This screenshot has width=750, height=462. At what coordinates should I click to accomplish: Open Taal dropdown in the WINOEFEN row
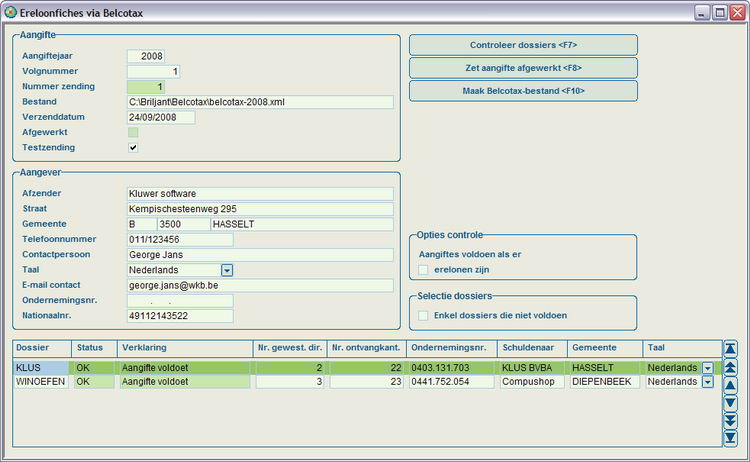click(707, 382)
